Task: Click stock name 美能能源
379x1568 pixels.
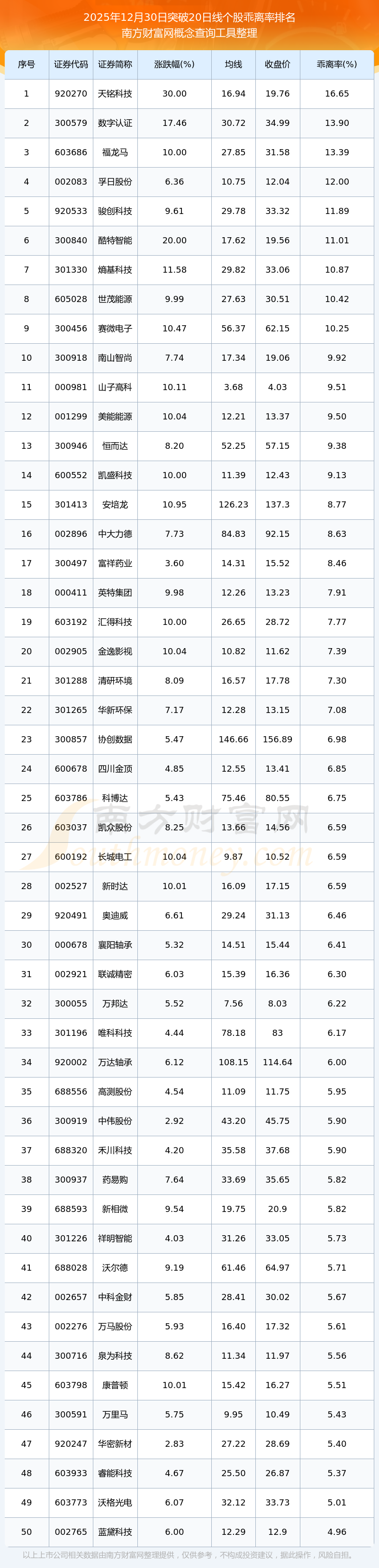Action: (115, 416)
